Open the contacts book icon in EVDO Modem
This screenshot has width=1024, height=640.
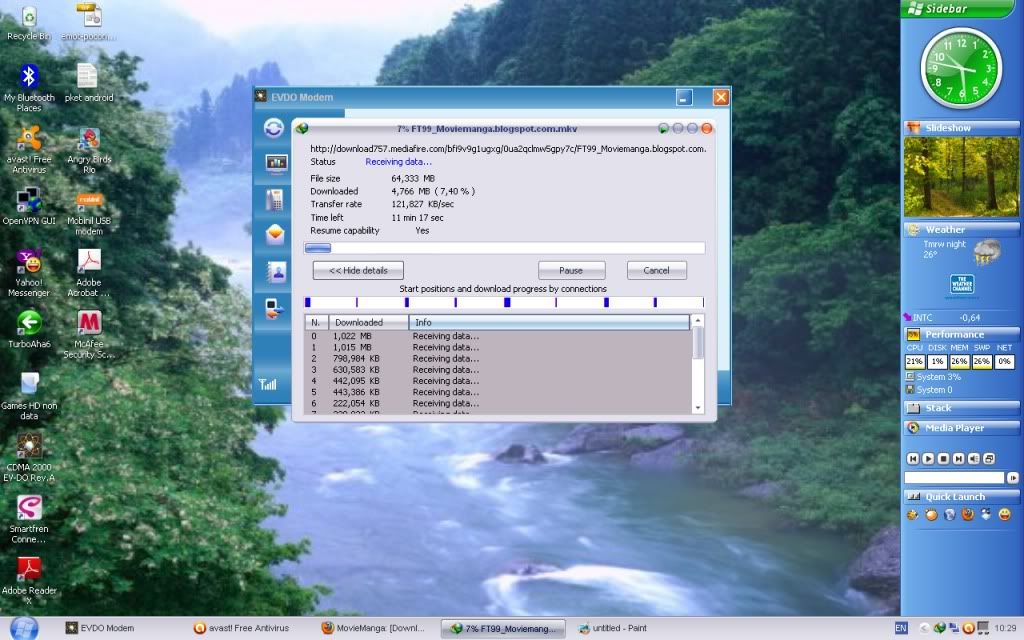coord(277,271)
